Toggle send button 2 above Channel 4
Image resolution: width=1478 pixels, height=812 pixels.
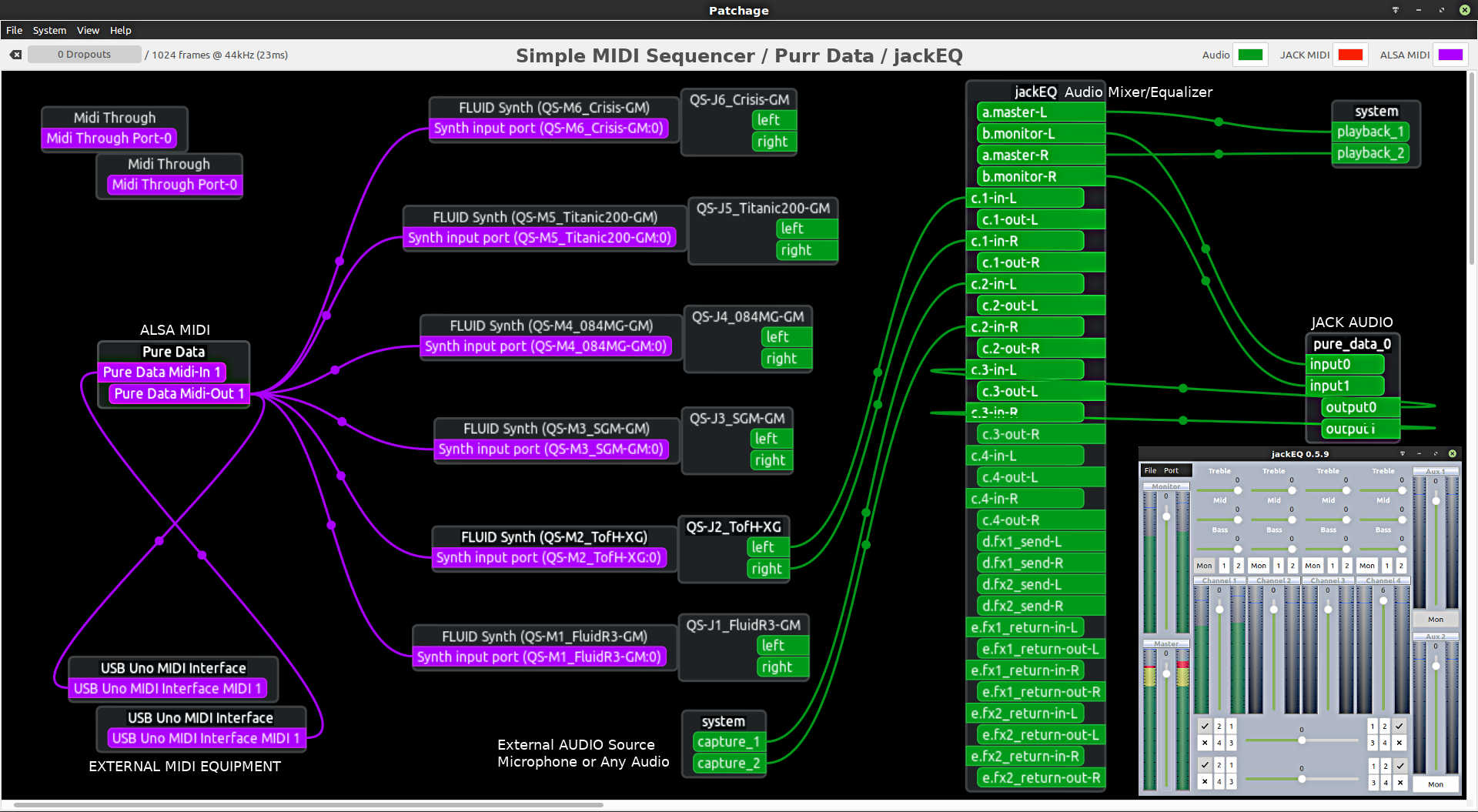click(1401, 566)
